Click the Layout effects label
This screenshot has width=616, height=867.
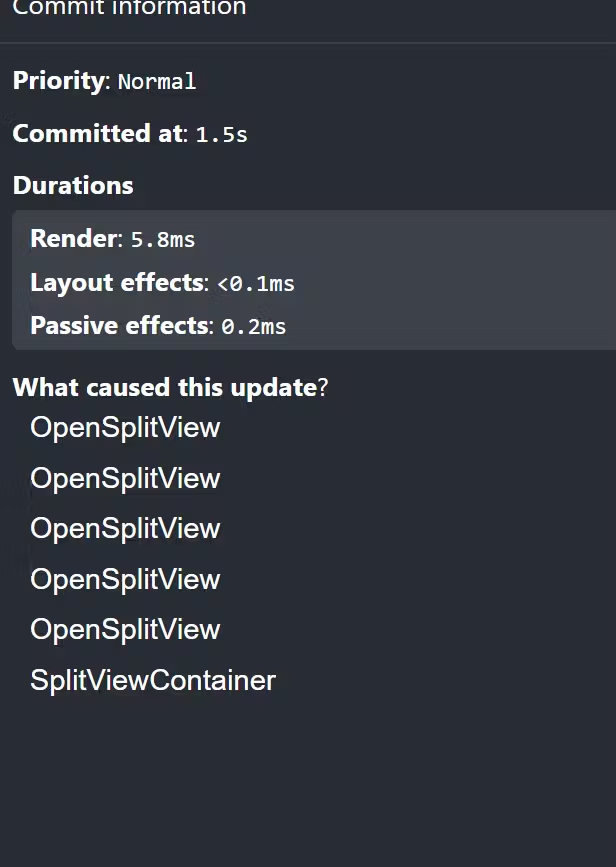tap(117, 283)
